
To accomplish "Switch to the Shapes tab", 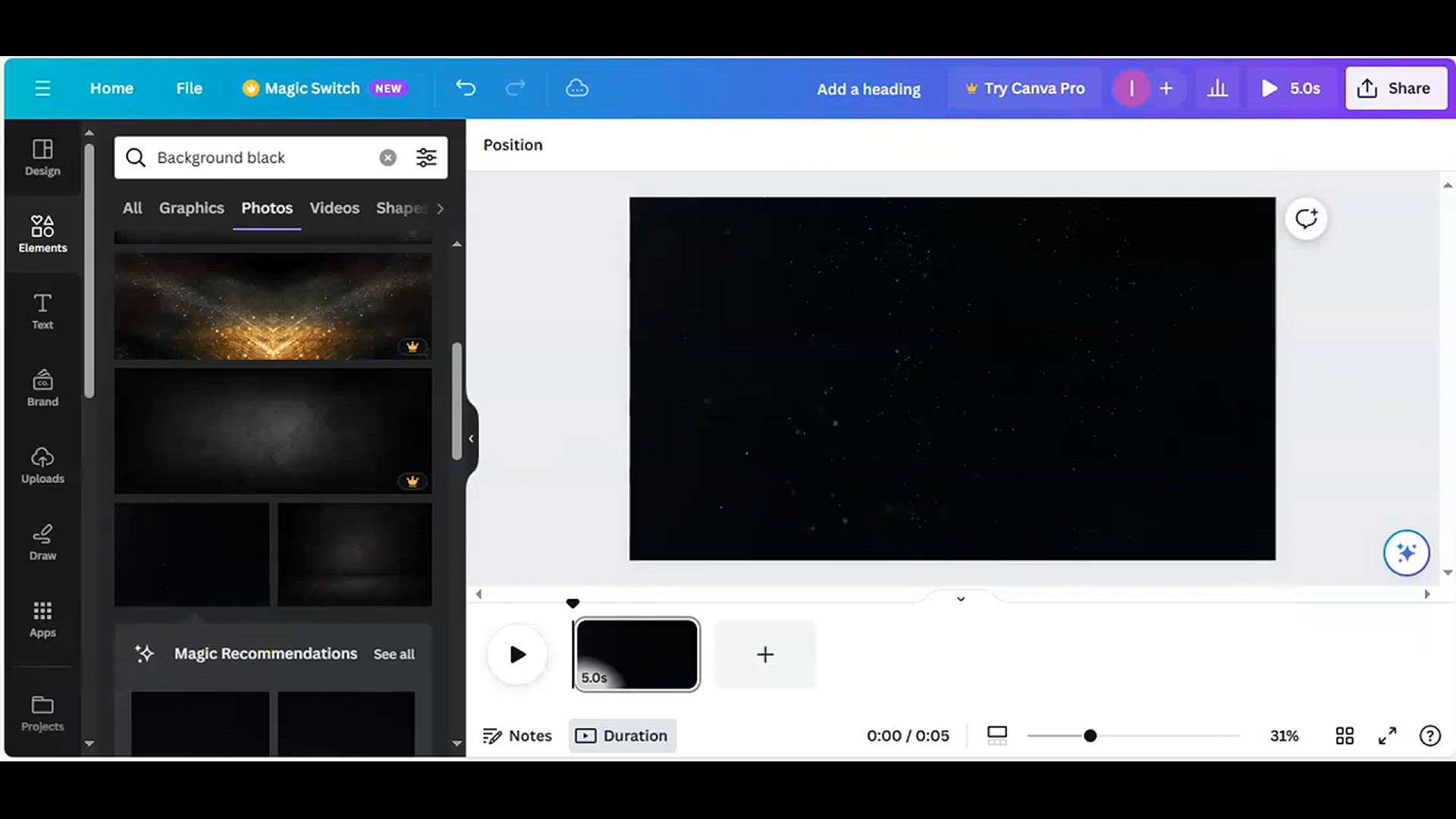I will tap(402, 208).
